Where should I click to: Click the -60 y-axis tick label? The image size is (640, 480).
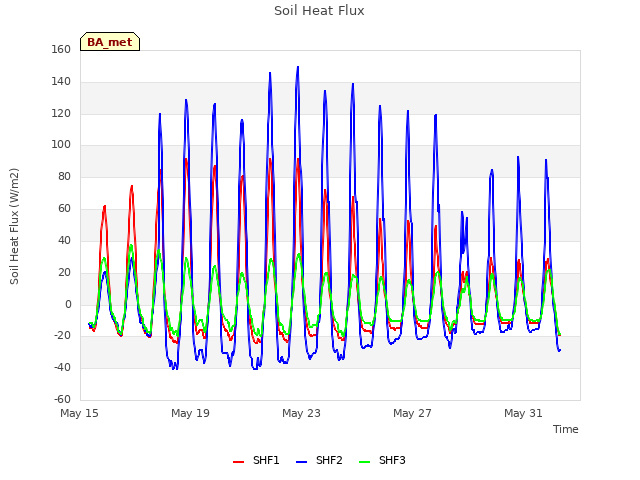click(x=62, y=399)
